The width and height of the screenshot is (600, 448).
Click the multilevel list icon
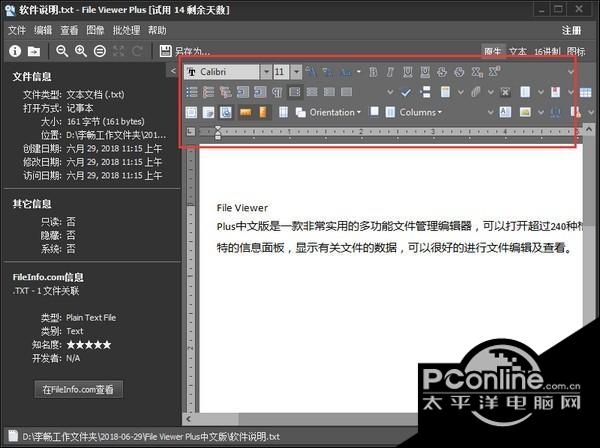225,92
